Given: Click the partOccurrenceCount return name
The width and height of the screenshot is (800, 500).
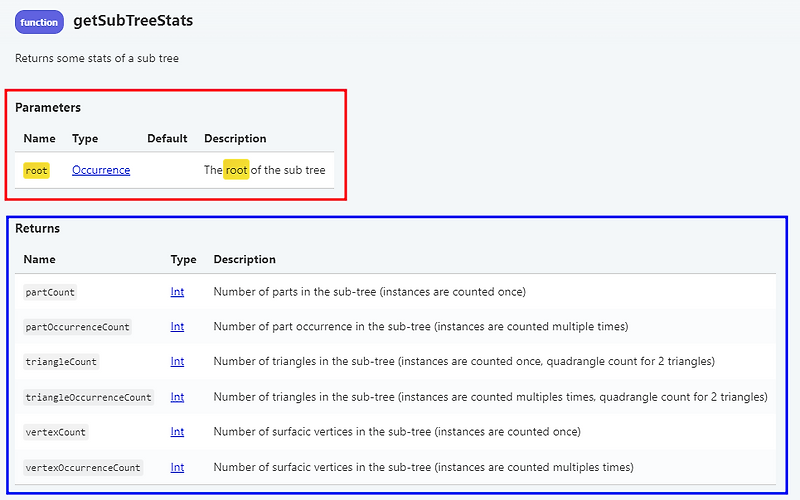Looking at the screenshot, I should point(78,327).
